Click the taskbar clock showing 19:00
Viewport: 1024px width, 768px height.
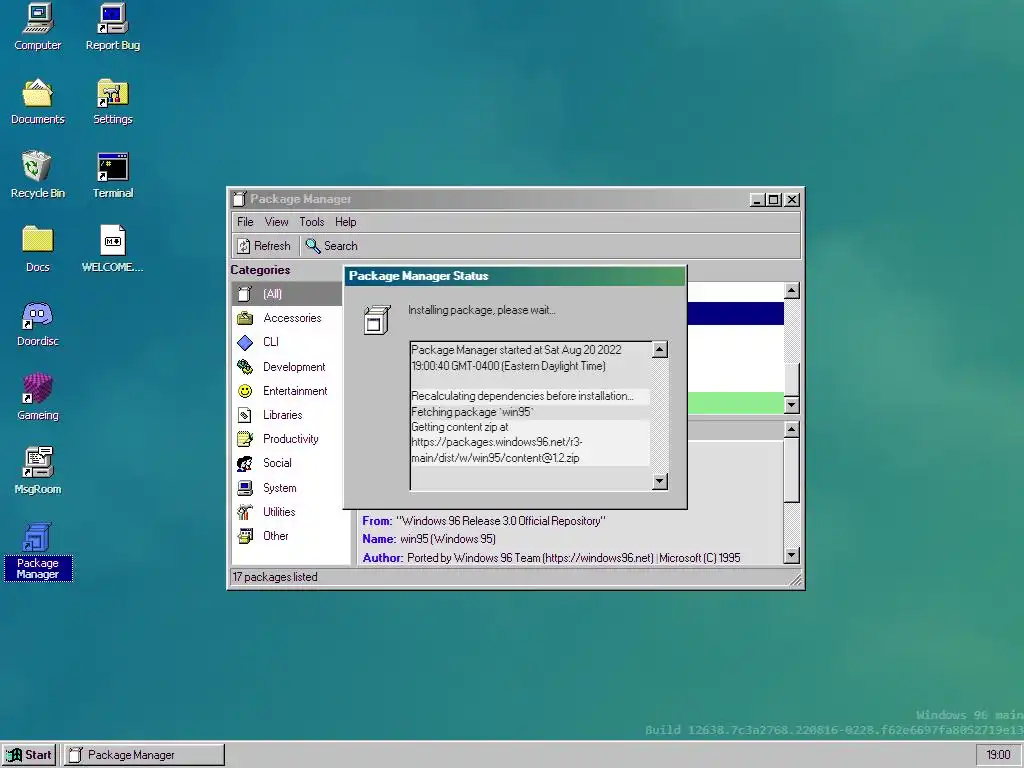click(999, 756)
